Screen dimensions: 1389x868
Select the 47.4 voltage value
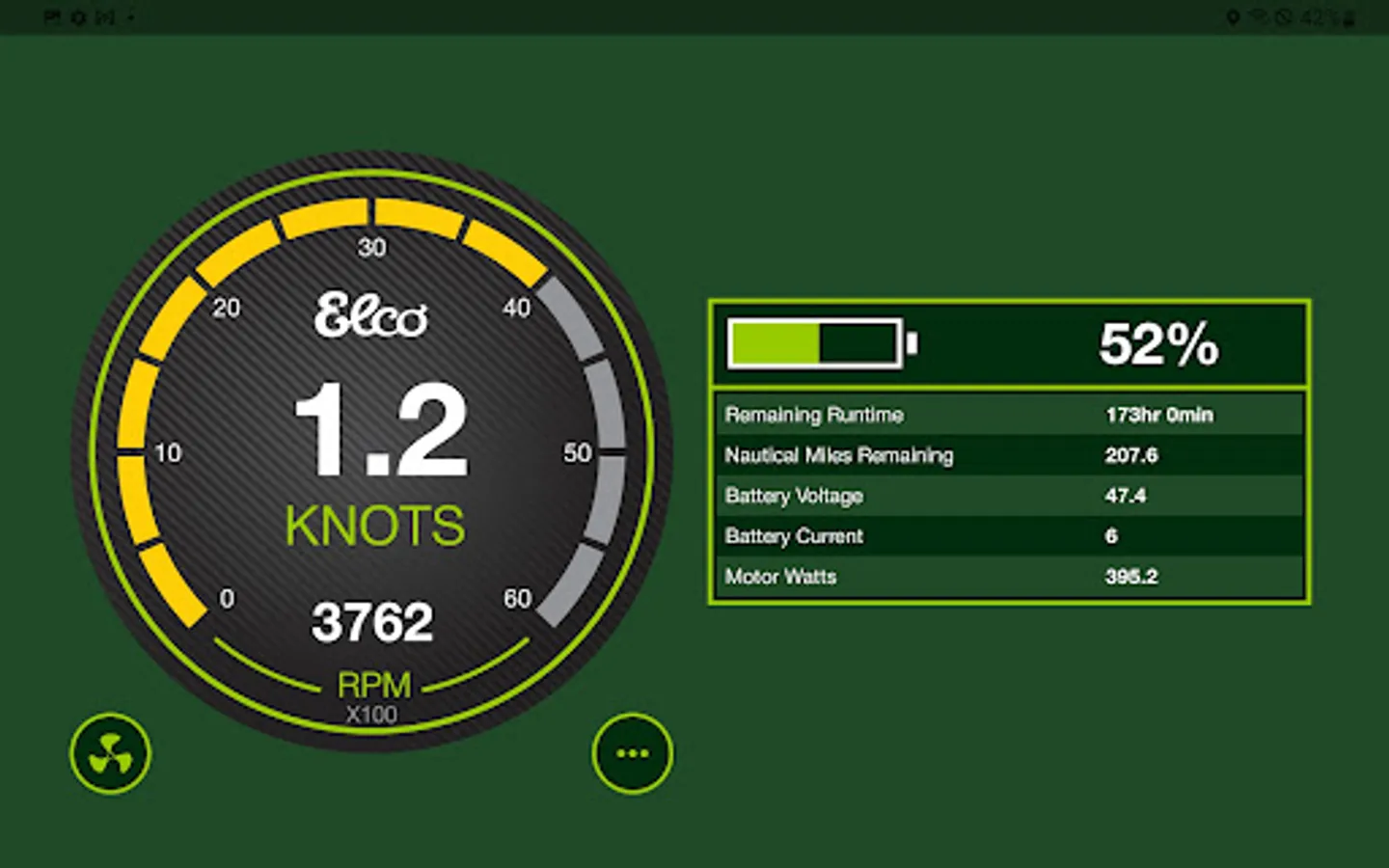click(x=1126, y=496)
